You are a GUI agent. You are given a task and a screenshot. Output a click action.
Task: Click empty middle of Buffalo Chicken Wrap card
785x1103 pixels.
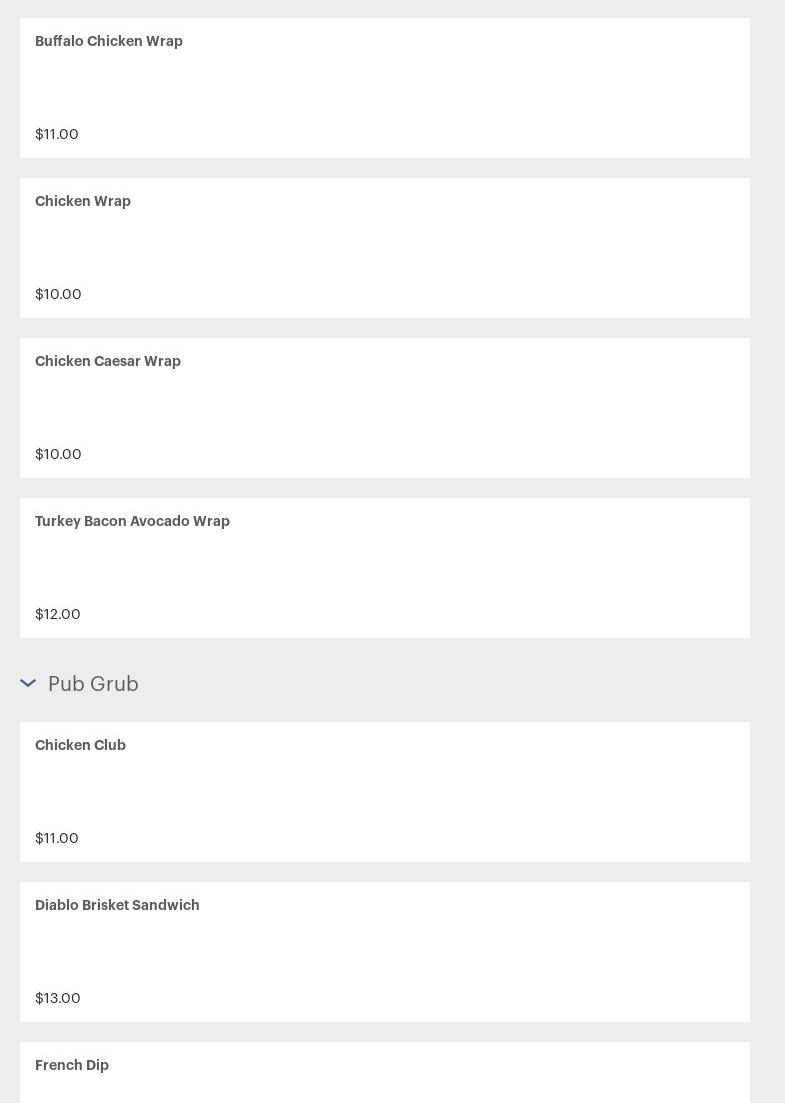pos(385,88)
